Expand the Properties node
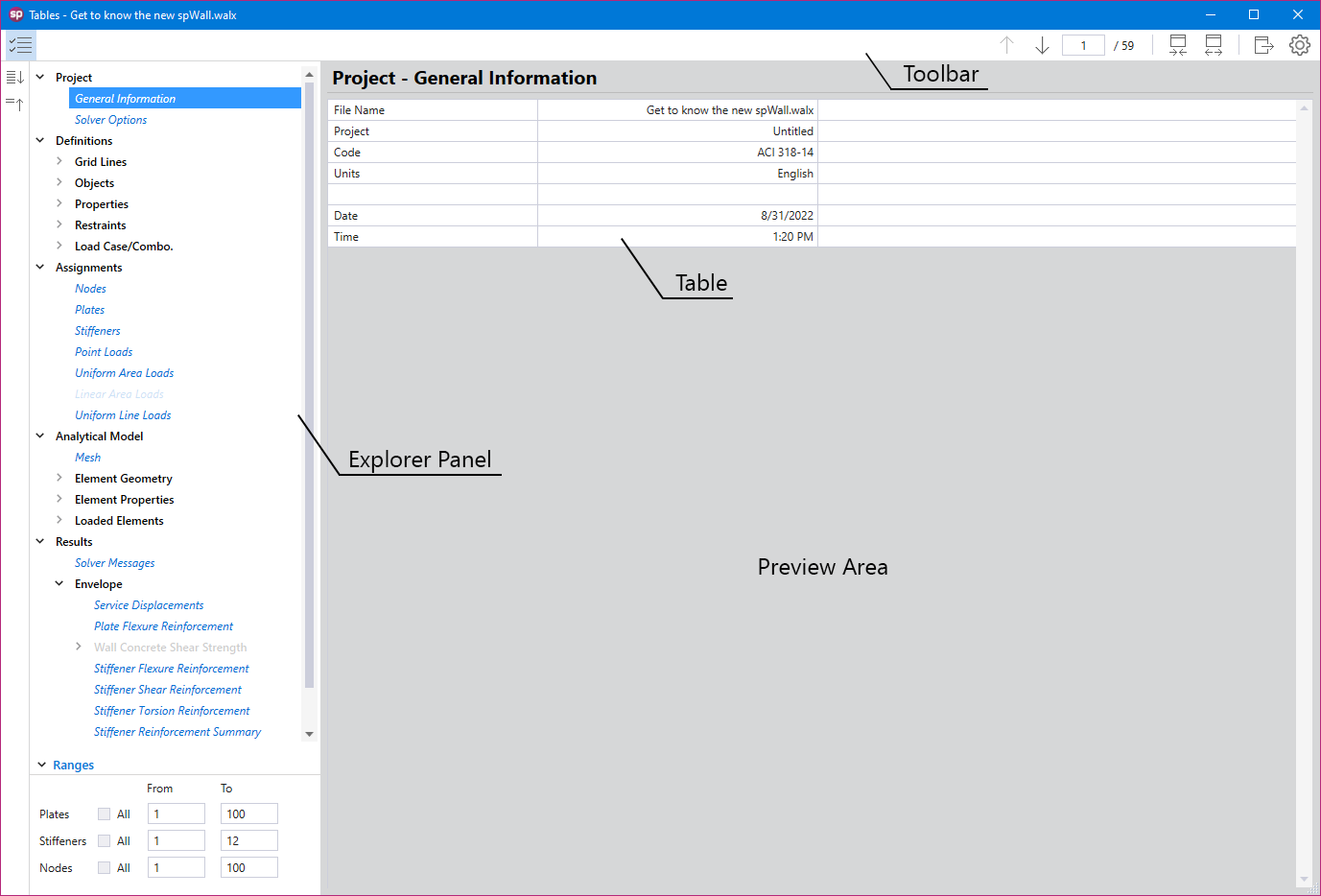This screenshot has width=1321, height=896. coord(59,203)
